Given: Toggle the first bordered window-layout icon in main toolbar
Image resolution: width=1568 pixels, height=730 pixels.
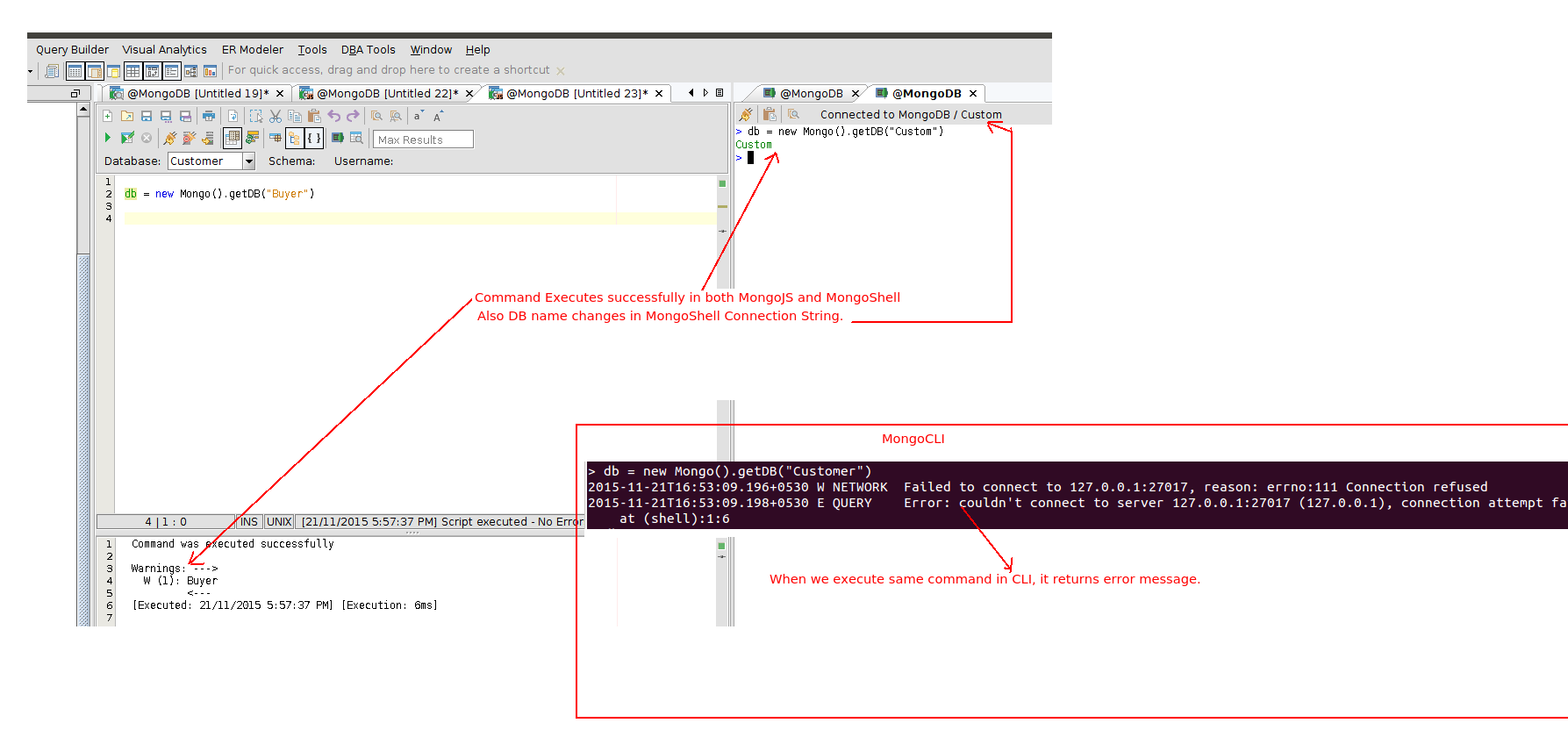Looking at the screenshot, I should (x=75, y=71).
